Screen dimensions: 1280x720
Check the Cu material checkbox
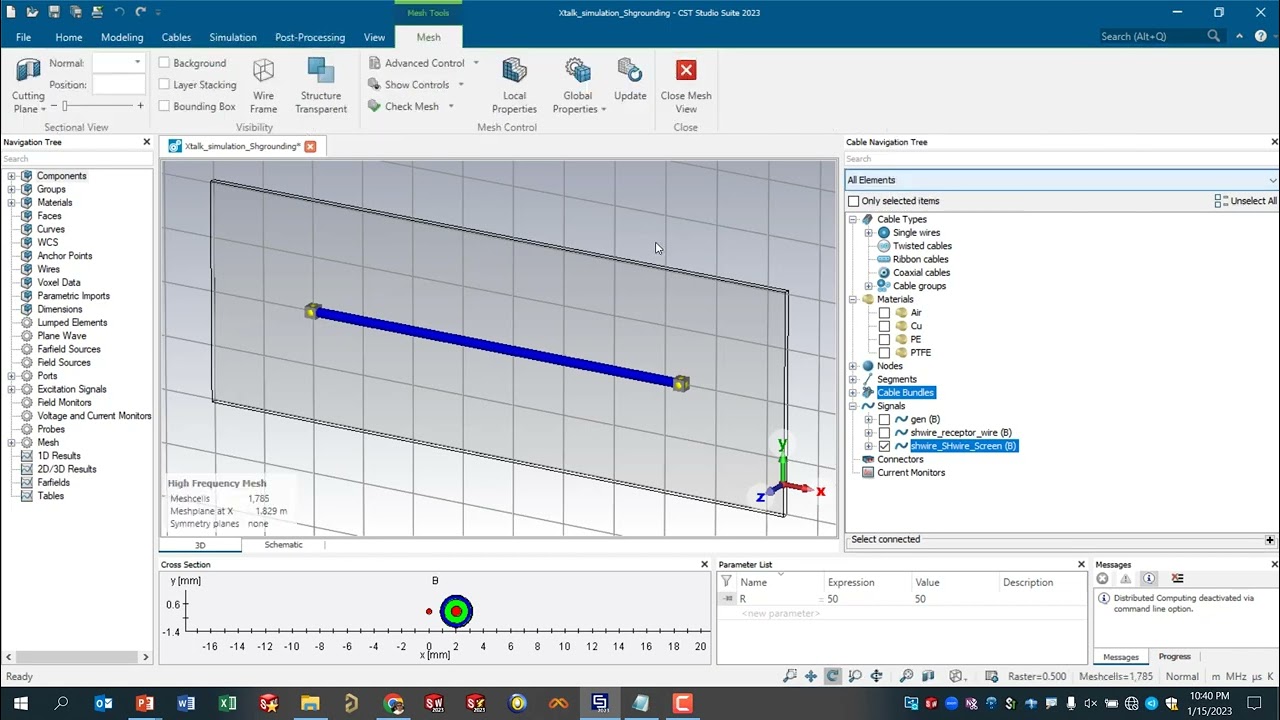click(x=884, y=326)
